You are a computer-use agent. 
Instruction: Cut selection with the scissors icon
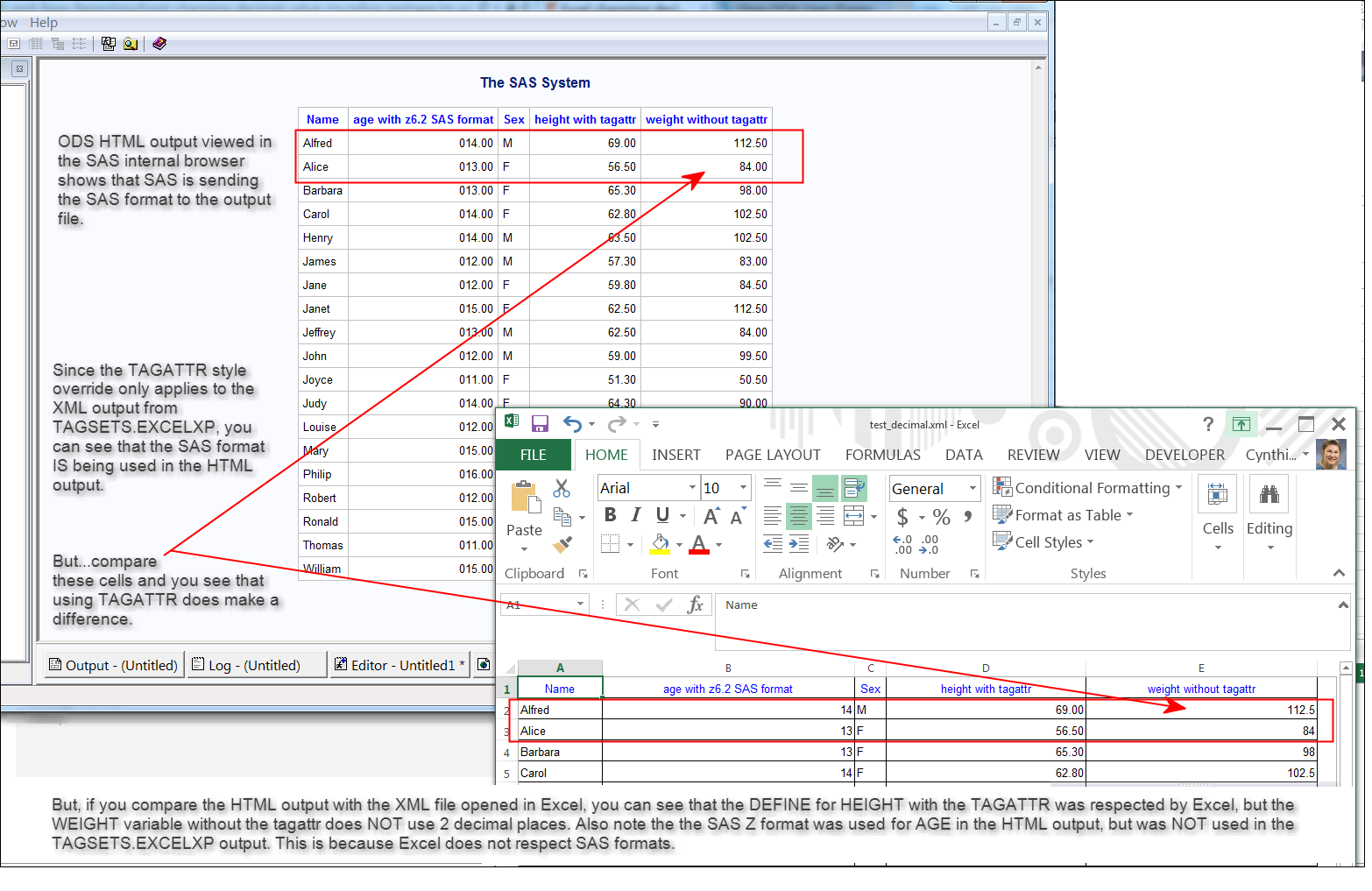tap(562, 488)
